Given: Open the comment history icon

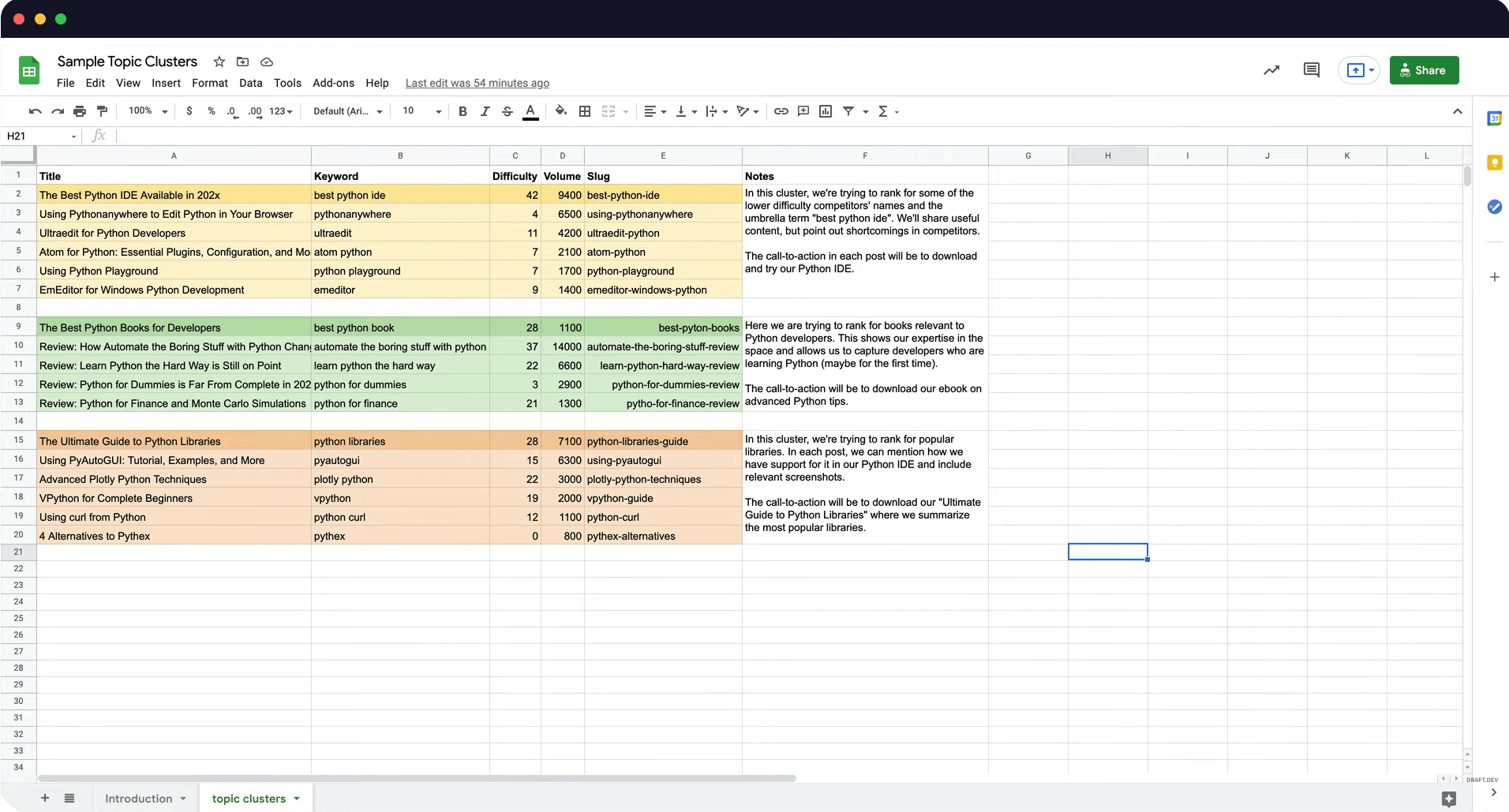Looking at the screenshot, I should pyautogui.click(x=1312, y=70).
